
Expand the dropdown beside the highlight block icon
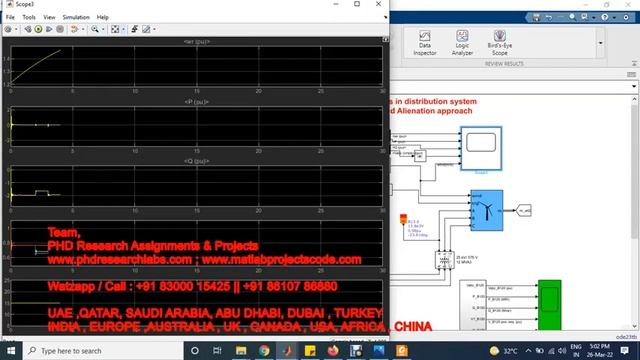83,29
